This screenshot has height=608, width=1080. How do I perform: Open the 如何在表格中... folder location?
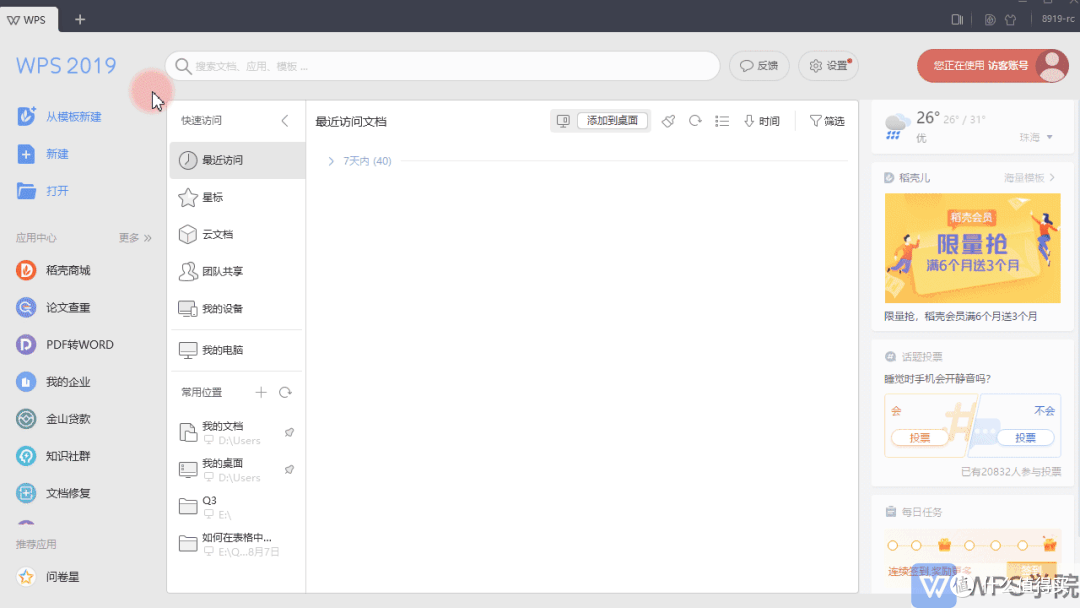tap(236, 544)
